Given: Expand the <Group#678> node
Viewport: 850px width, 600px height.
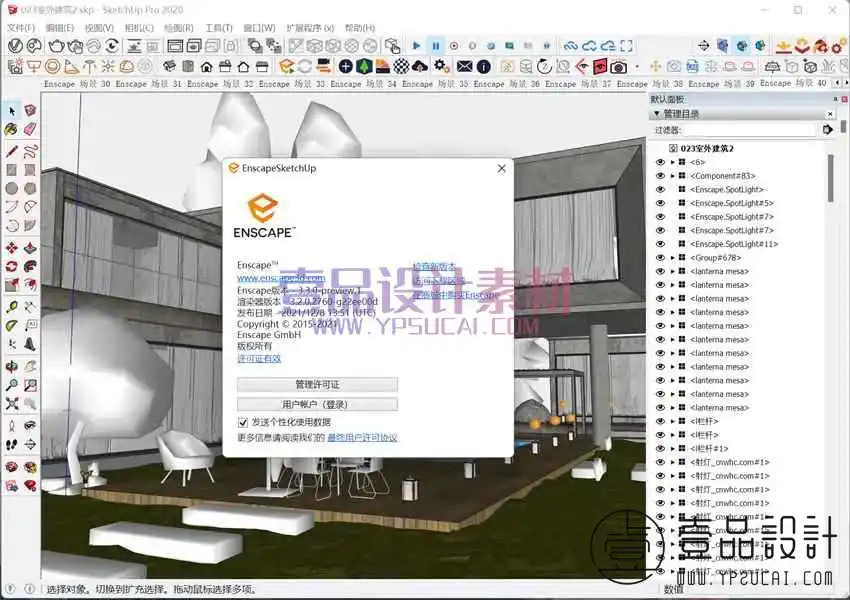Looking at the screenshot, I should (673, 257).
